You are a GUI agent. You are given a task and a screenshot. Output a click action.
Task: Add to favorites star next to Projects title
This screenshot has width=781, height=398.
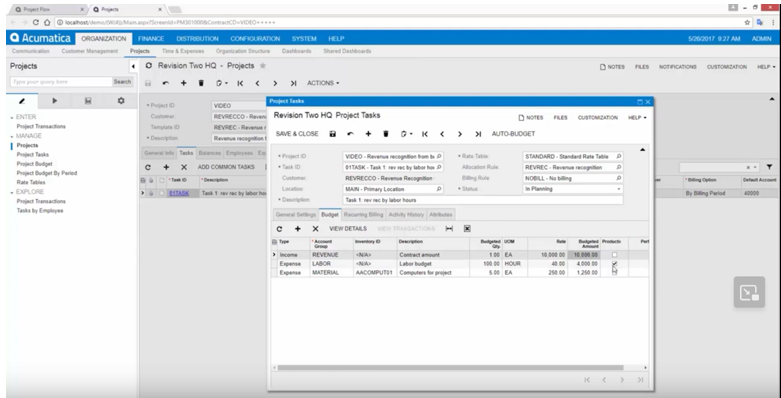click(x=263, y=66)
